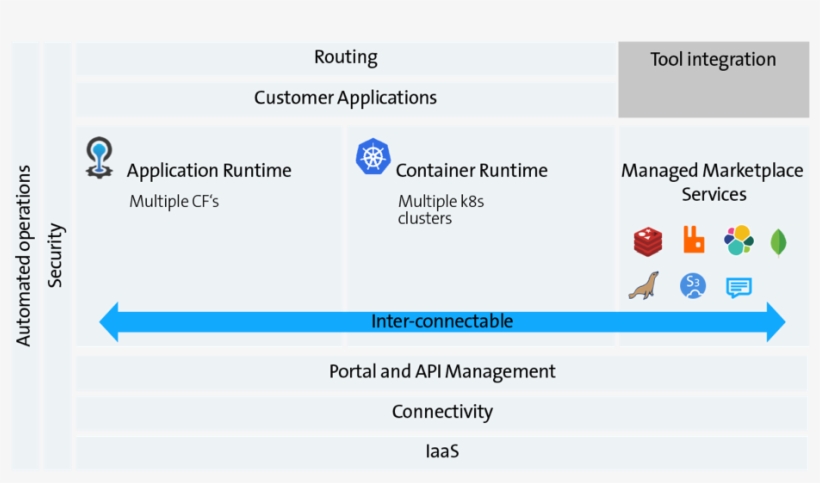Click the Application Runtime heading
This screenshot has width=820, height=483.
[x=209, y=171]
